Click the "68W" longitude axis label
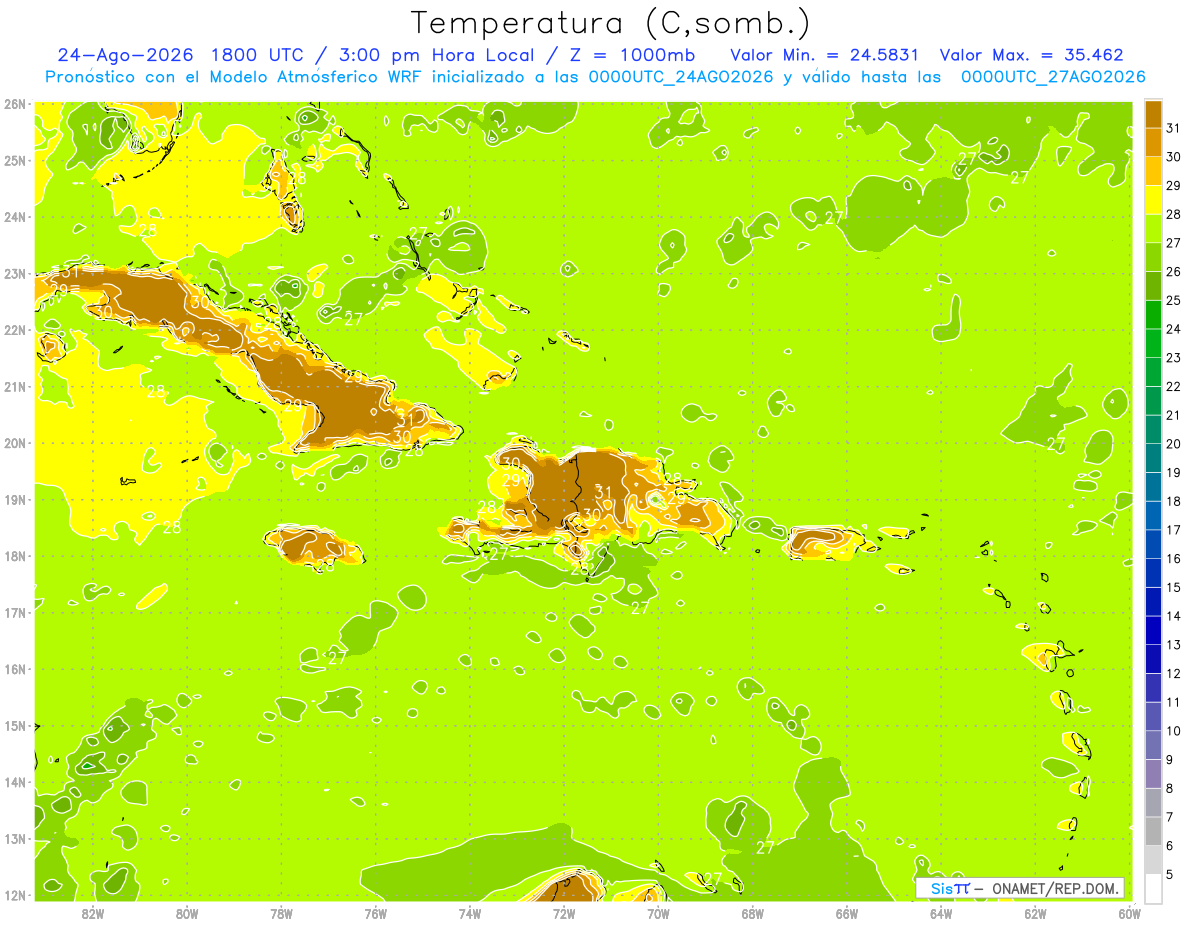 click(752, 913)
